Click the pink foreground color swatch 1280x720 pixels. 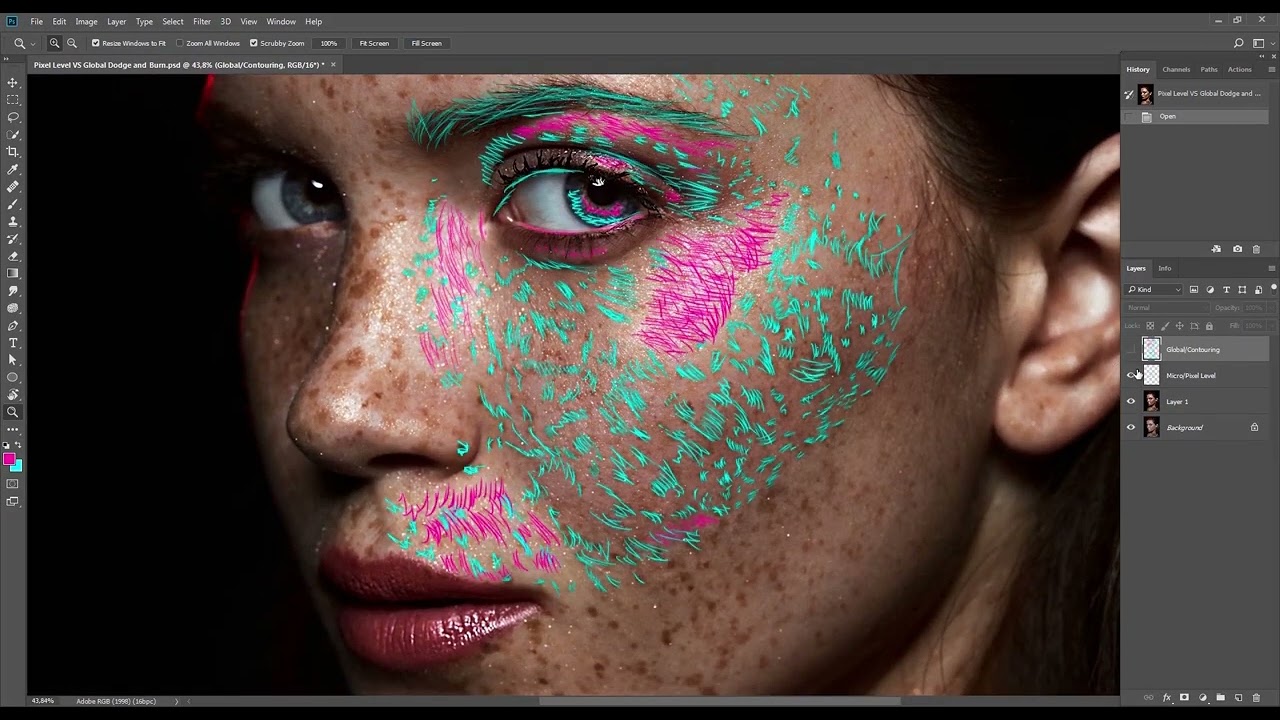[9, 459]
